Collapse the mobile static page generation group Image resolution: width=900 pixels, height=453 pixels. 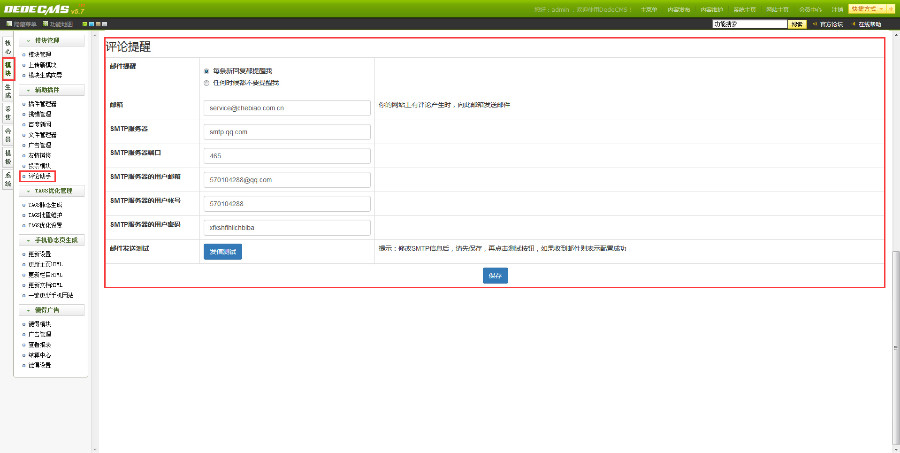point(52,240)
